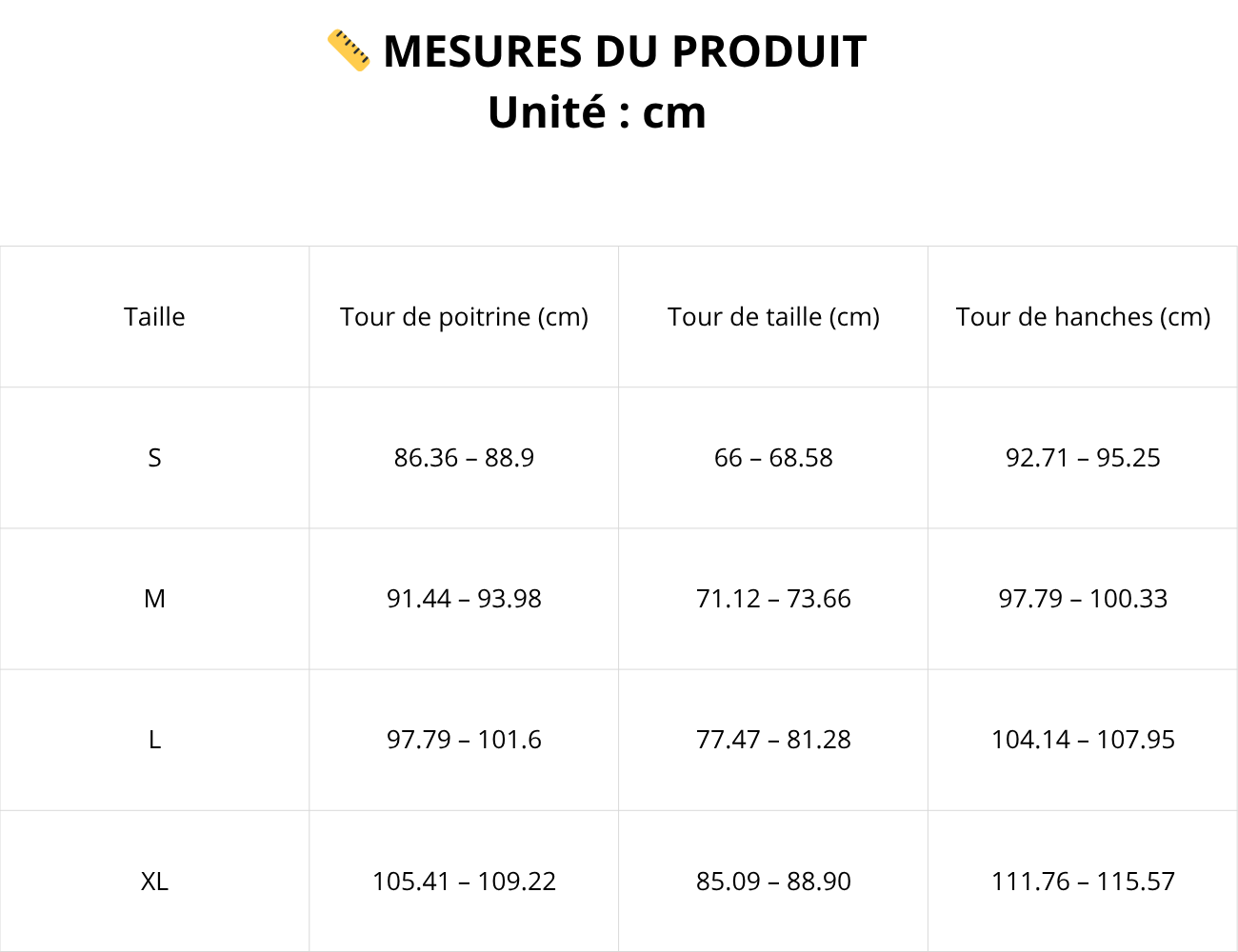Click the yellow ruler icon beside title
Image resolution: width=1238 pixels, height=952 pixels.
coord(349,50)
